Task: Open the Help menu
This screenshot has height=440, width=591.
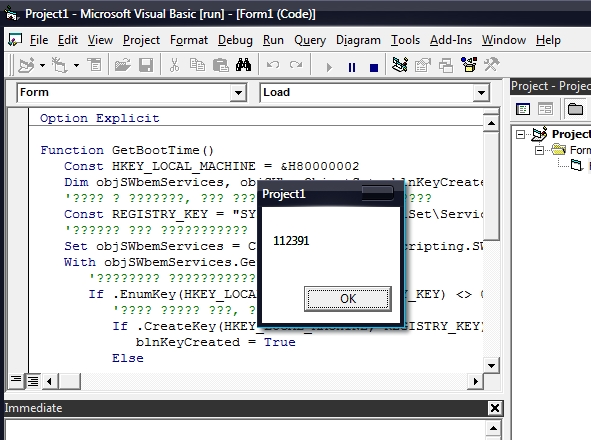Action: [548, 40]
